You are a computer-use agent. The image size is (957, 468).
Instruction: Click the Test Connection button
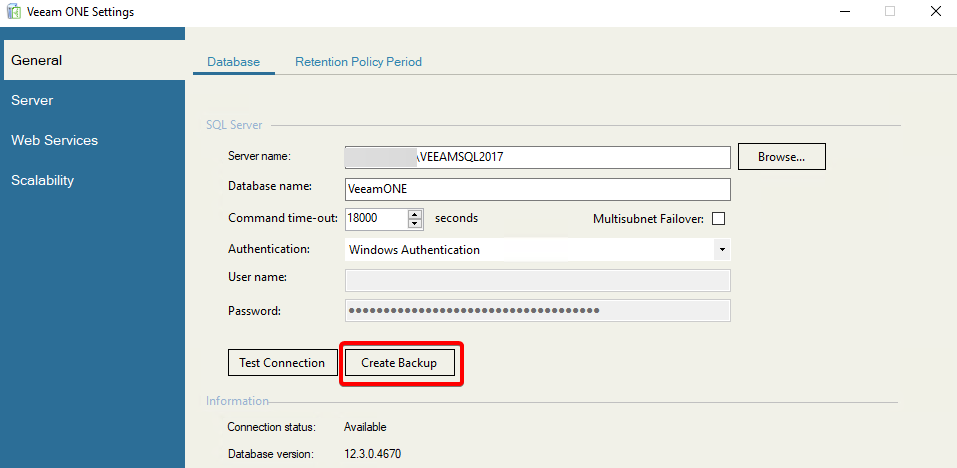282,363
